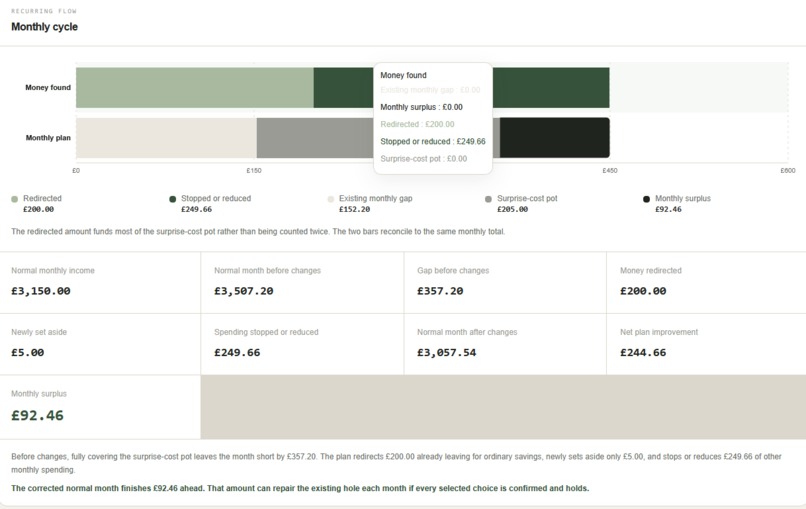Click tooltip row Monthly surplus : £0.00

422,107
